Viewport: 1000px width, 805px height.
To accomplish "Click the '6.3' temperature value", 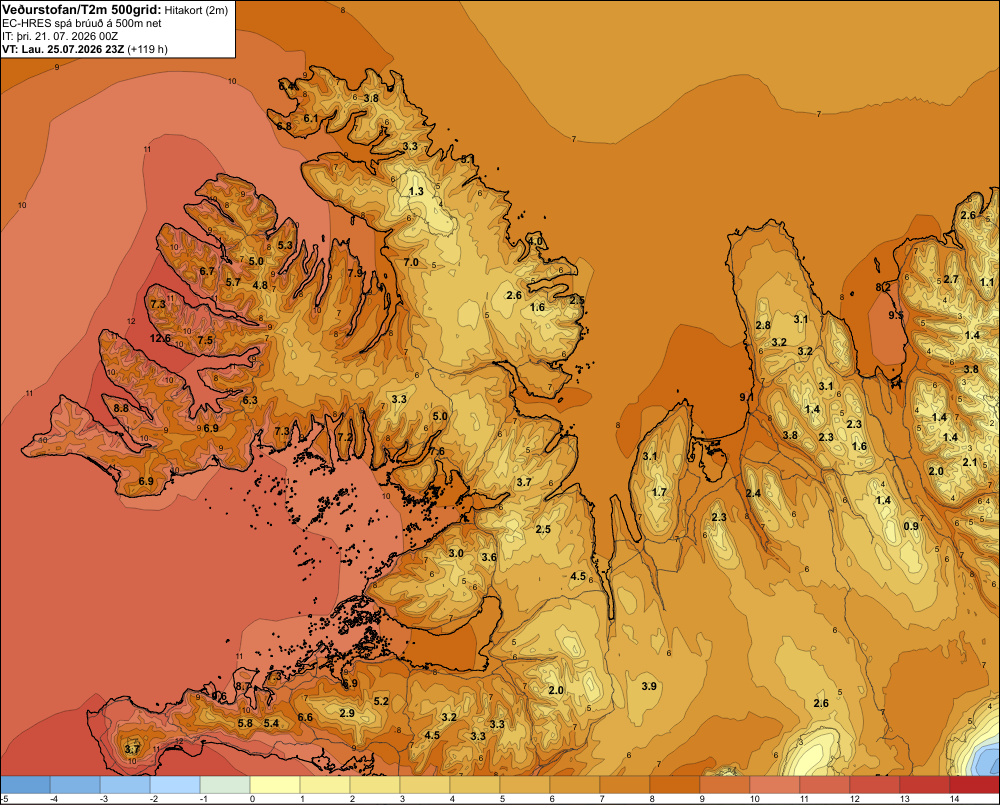I will pos(250,400).
